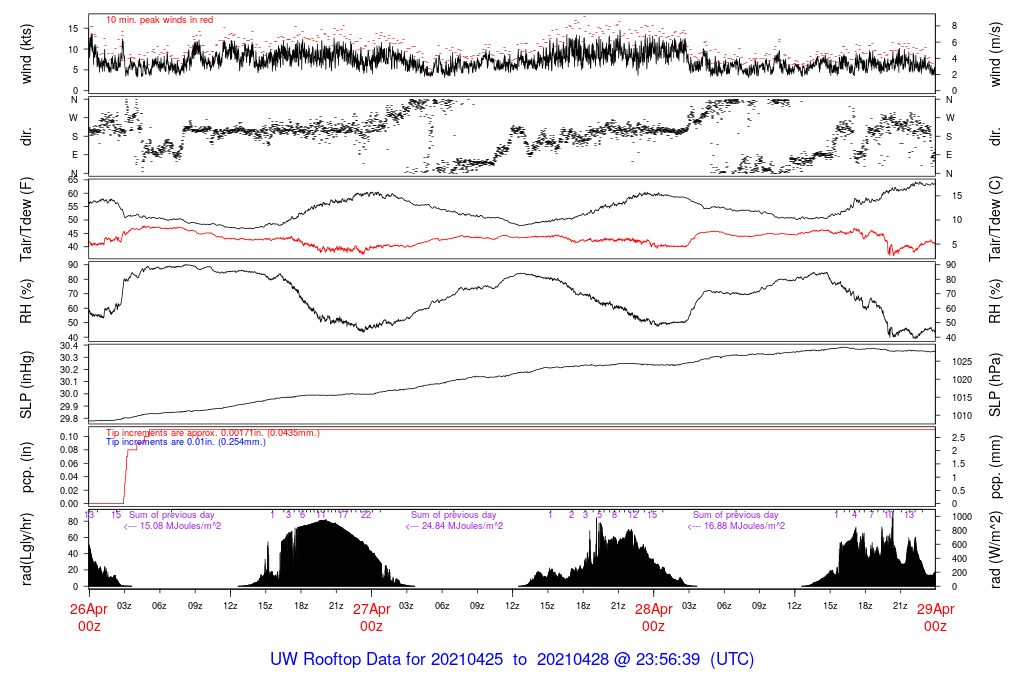This screenshot has width=1024, height=700.
Task: Click the '65' tick on the Tair/Tdew Fahrenheit axis
Action: point(72,180)
